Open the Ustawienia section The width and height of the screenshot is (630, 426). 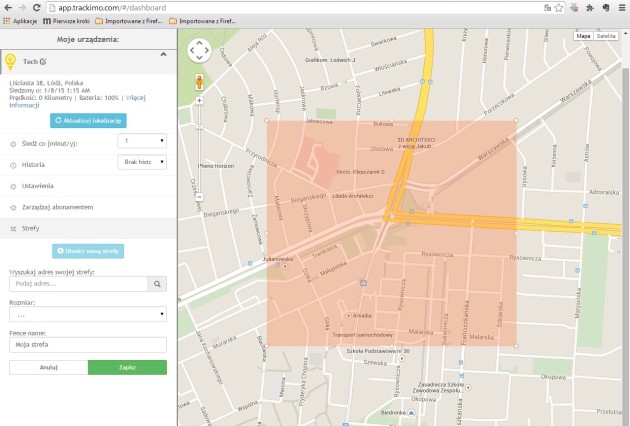click(38, 186)
